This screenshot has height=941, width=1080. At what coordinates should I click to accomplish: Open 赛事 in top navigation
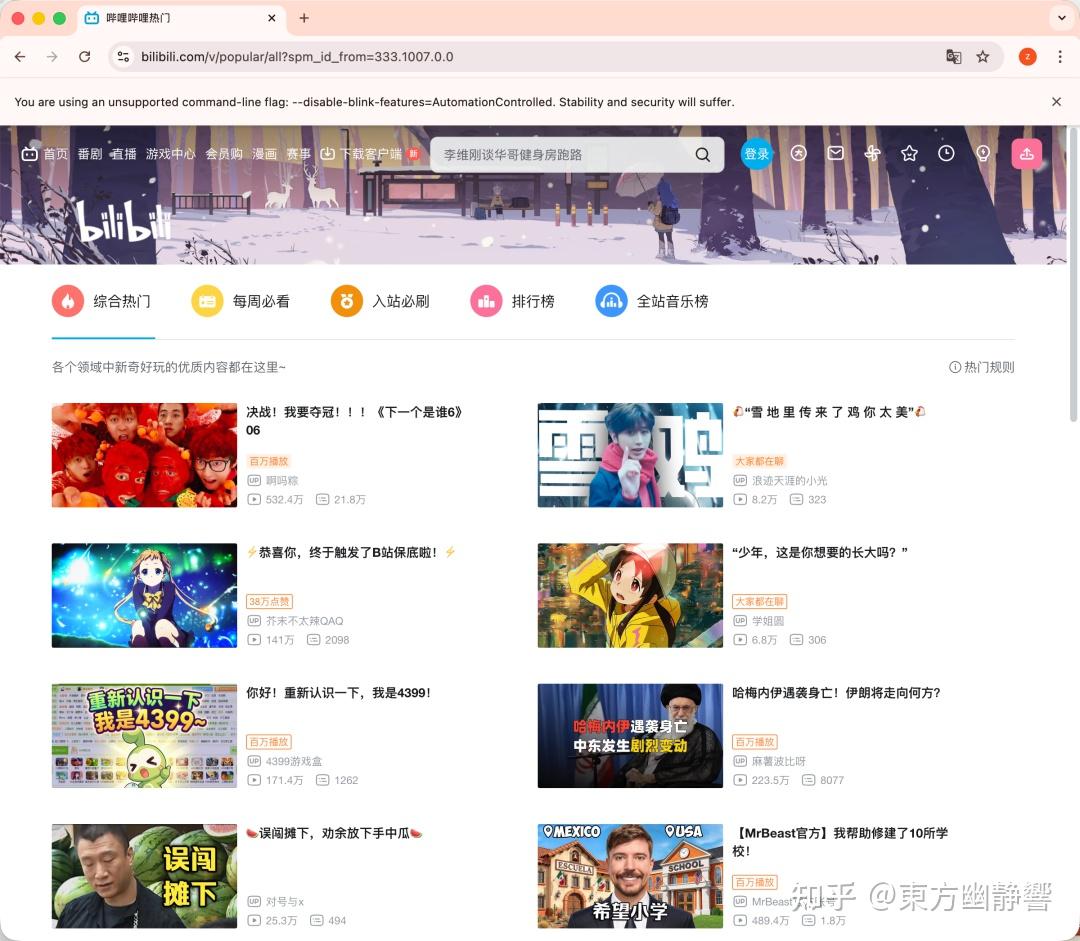point(299,154)
